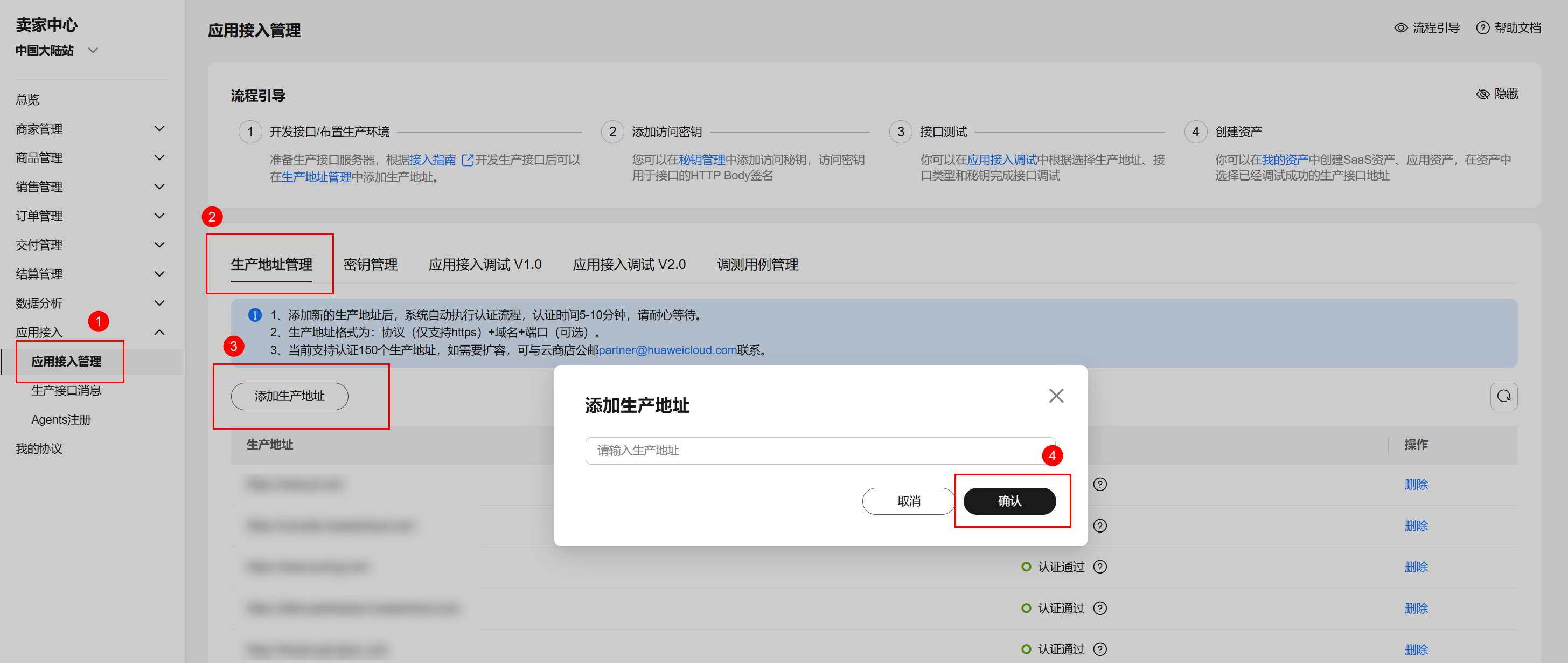Click help icon beside last 认证通过 row

(1099, 649)
